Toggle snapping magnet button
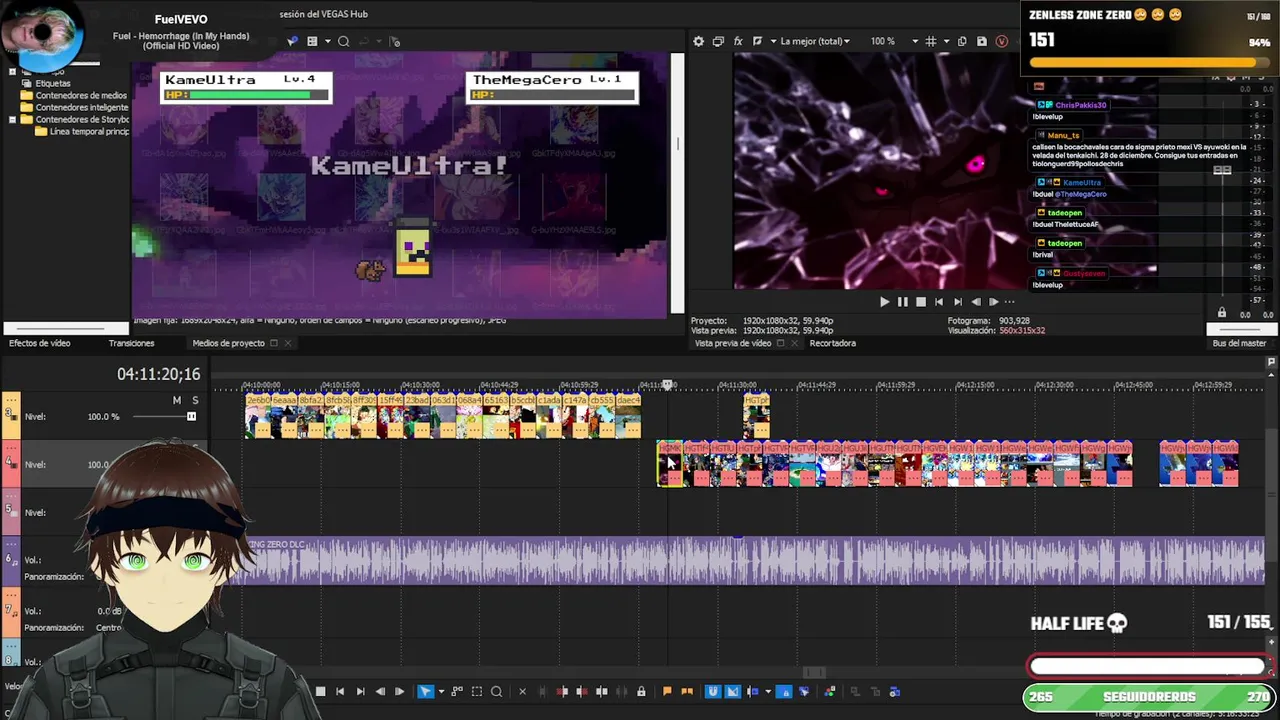 712,691
